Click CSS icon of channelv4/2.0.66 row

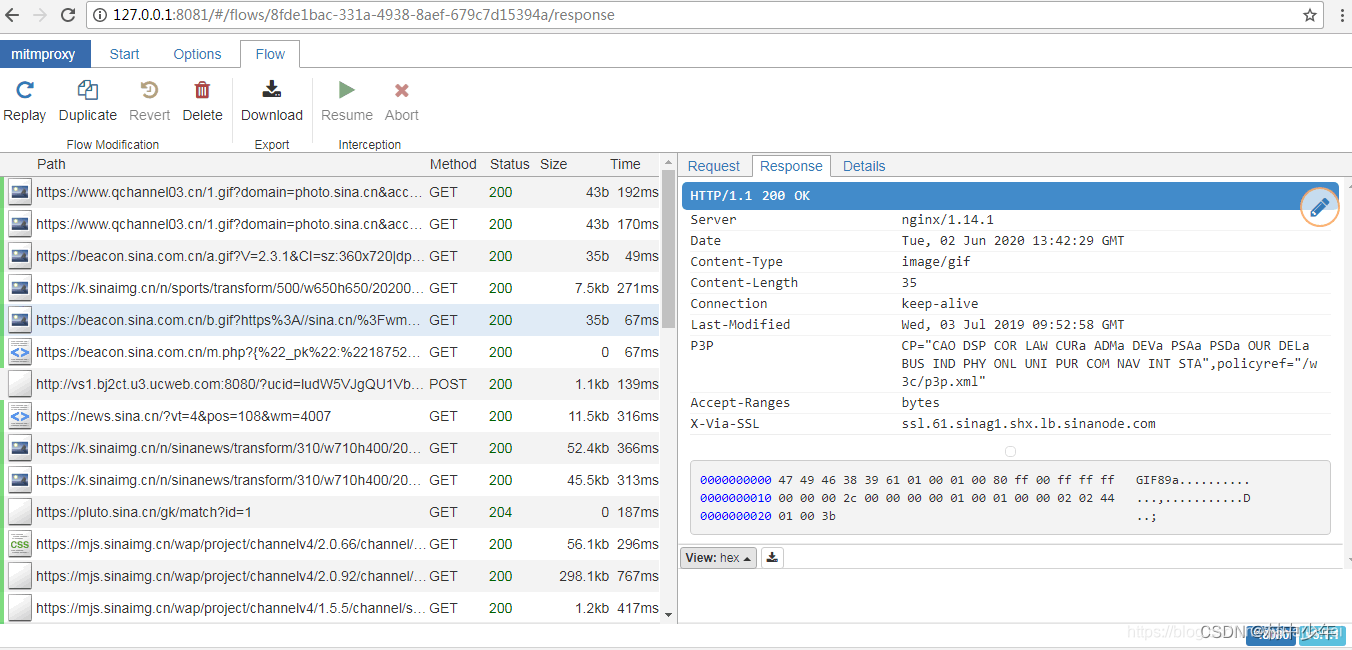tap(20, 544)
